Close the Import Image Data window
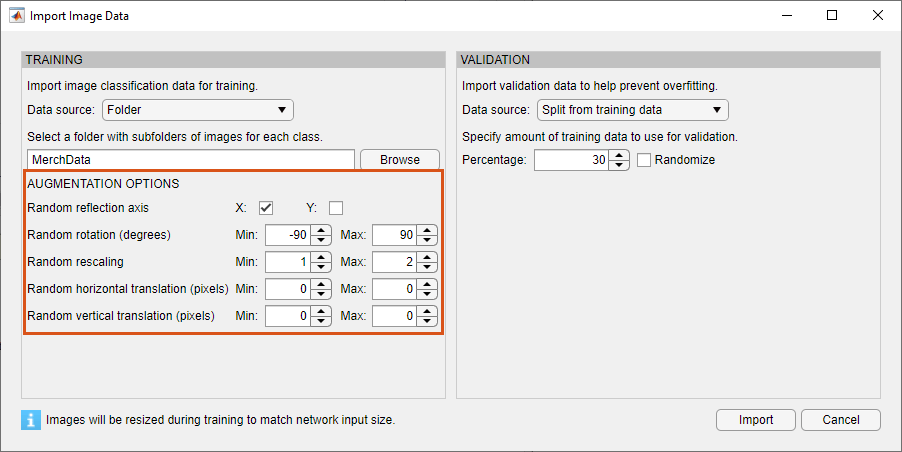 pyautogui.click(x=878, y=16)
